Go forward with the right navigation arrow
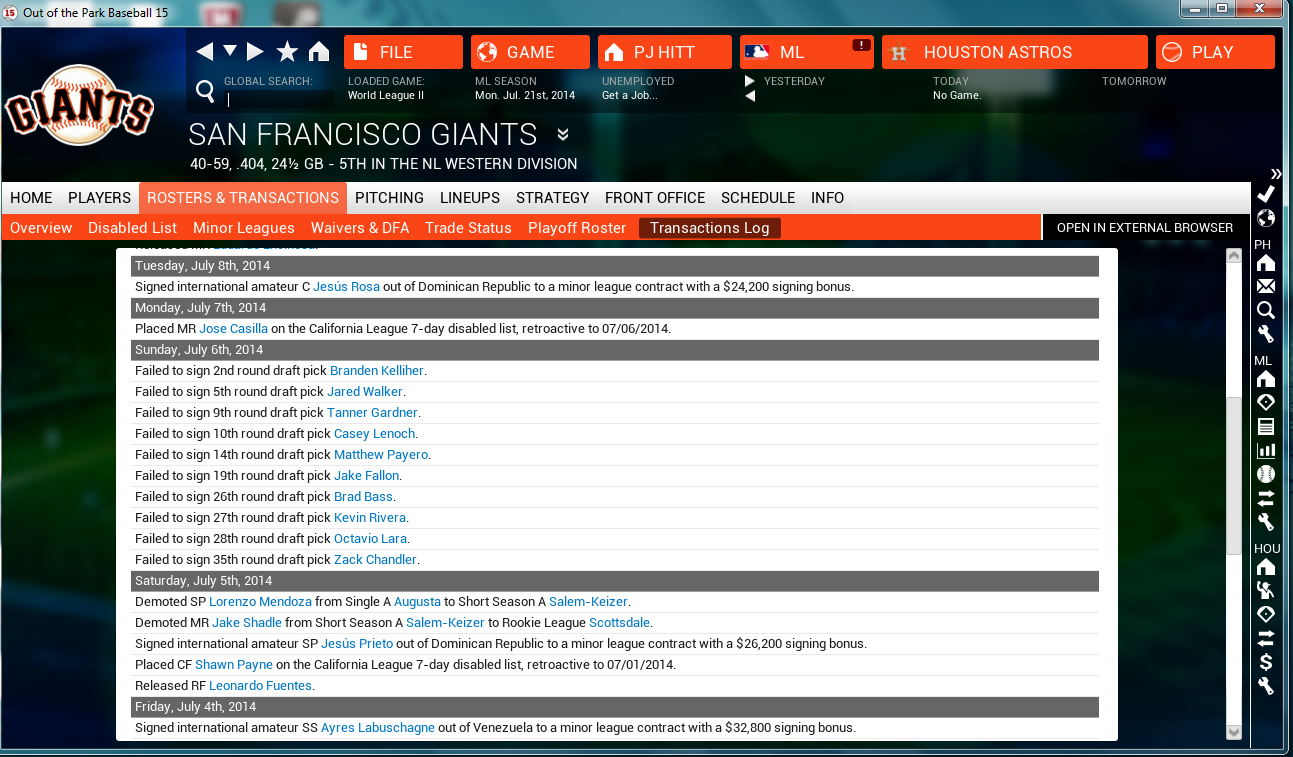Screen dimensions: 1293x757 pos(255,52)
